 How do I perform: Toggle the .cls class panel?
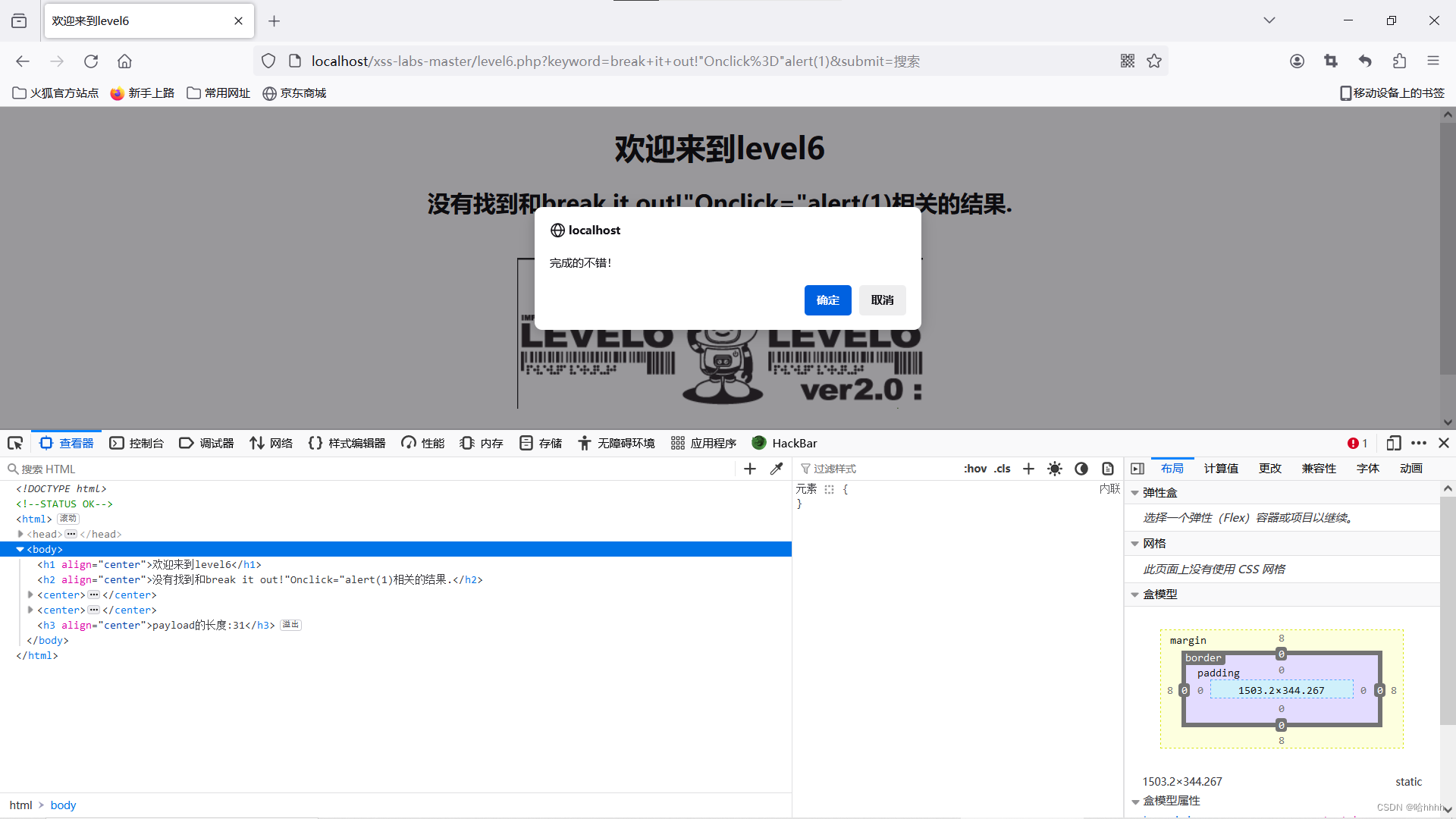coord(1003,469)
